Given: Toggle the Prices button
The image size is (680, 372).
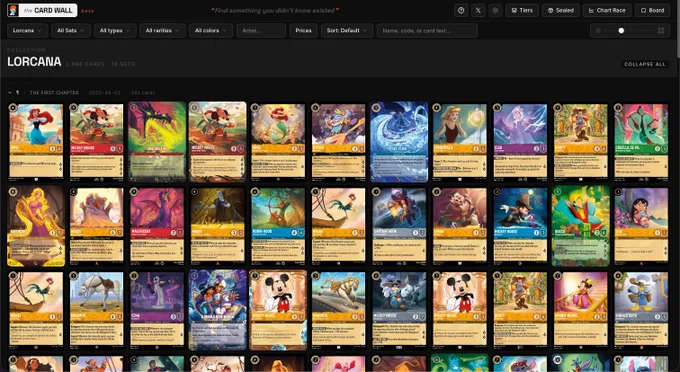Looking at the screenshot, I should pyautogui.click(x=304, y=31).
